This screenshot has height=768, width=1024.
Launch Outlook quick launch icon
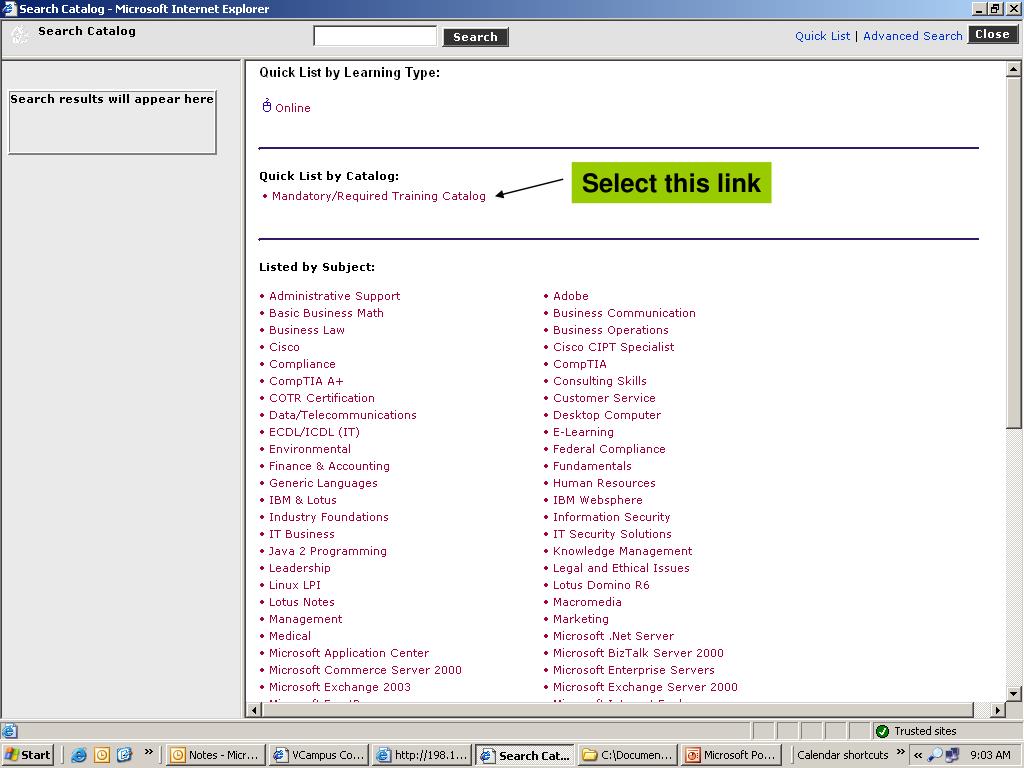(x=102, y=755)
